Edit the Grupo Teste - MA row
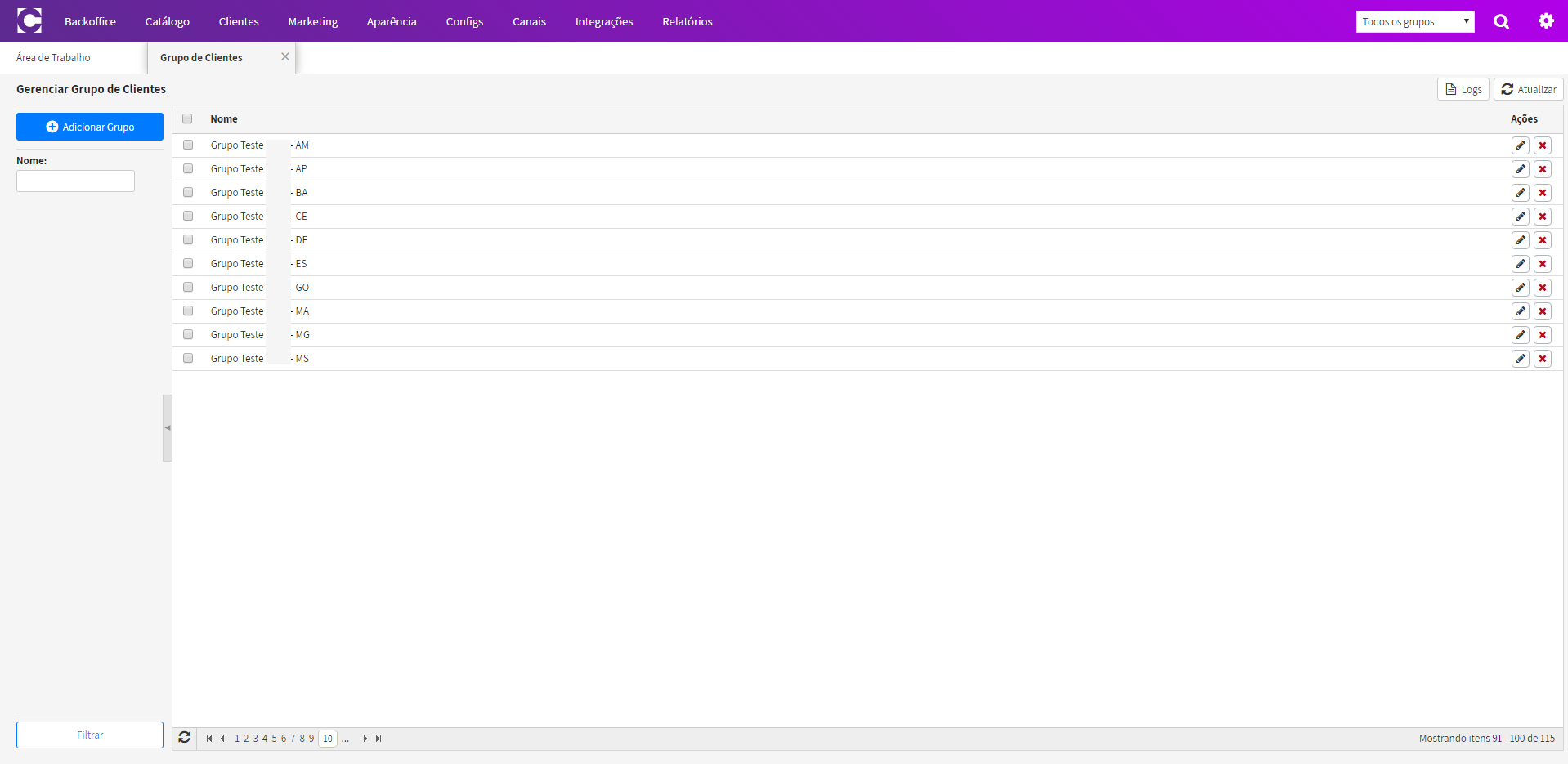Screen dimensions: 1568x764 pyautogui.click(x=1521, y=311)
